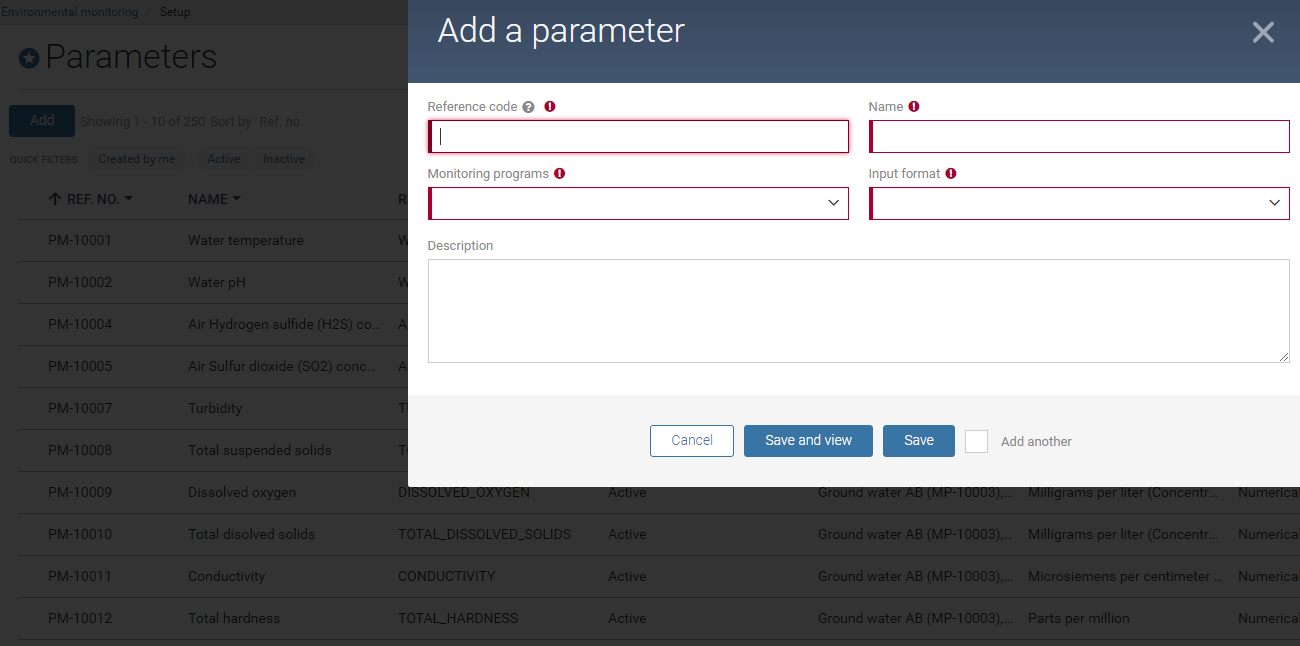1300x646 pixels.
Task: Click the Monitoring programs required warning icon
Action: click(x=560, y=173)
